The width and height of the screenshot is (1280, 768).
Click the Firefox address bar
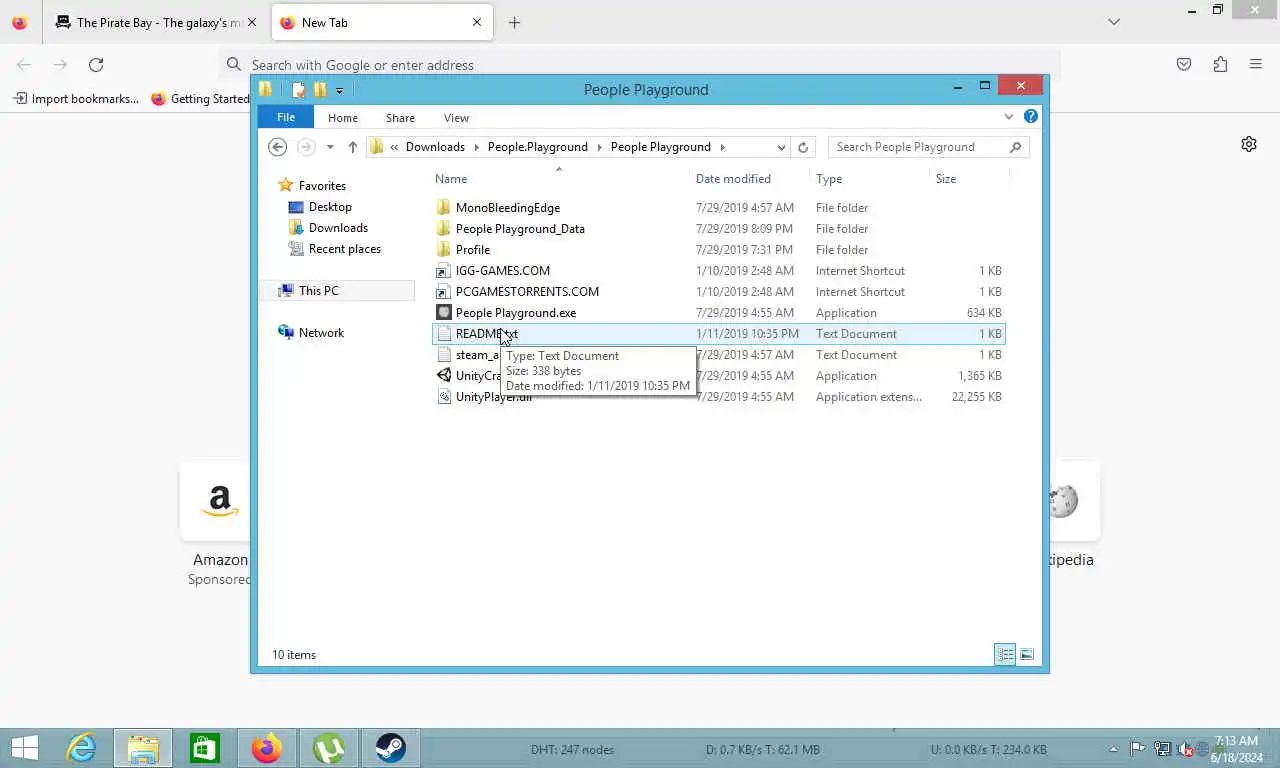coord(640,65)
